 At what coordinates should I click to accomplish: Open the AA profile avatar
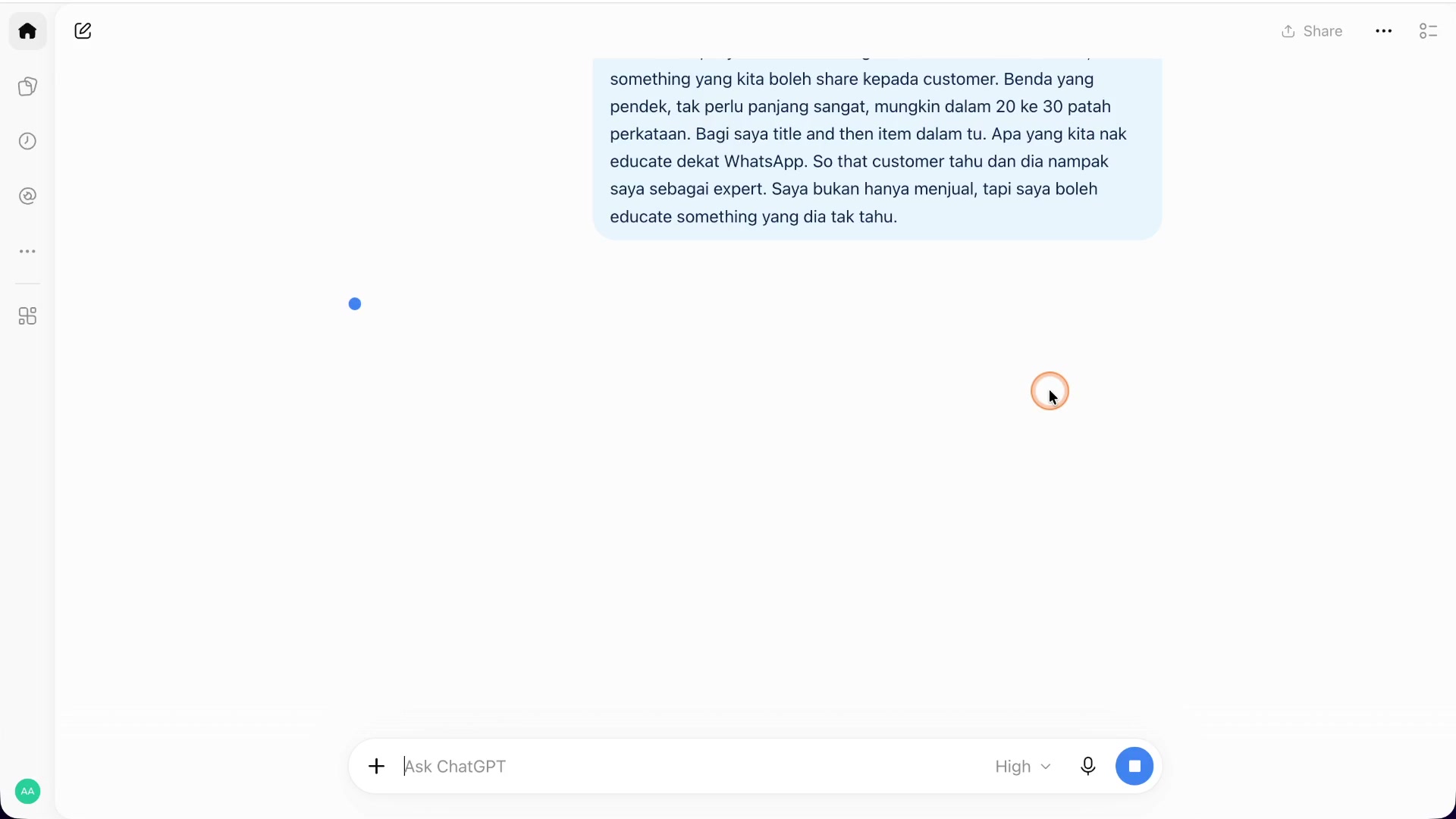click(x=27, y=792)
